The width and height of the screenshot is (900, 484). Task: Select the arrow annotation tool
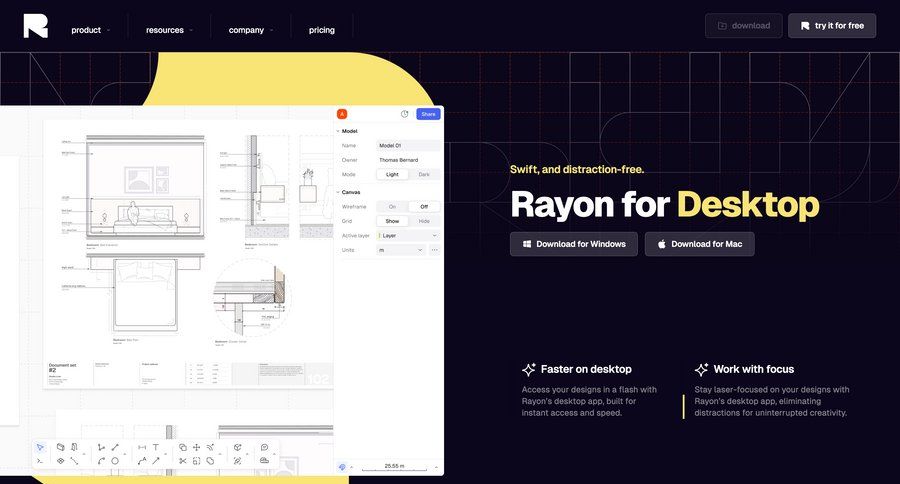pyautogui.click(x=156, y=461)
